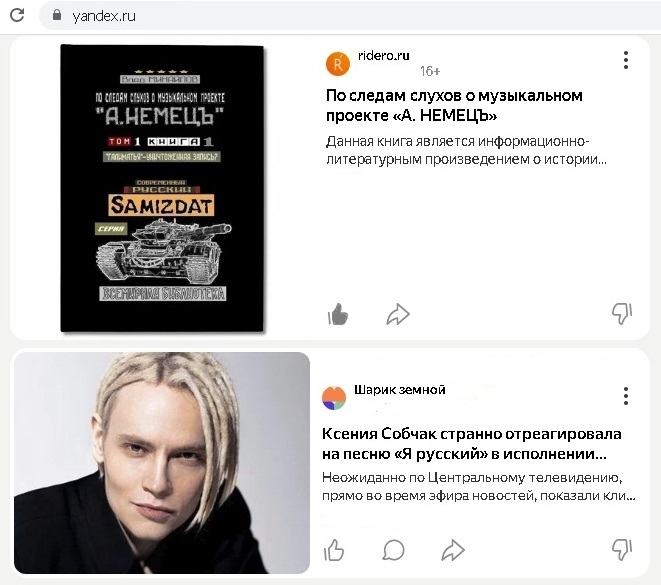The width and height of the screenshot is (661, 585).
Task: Like the ridero.ru book post
Action: (x=338, y=314)
